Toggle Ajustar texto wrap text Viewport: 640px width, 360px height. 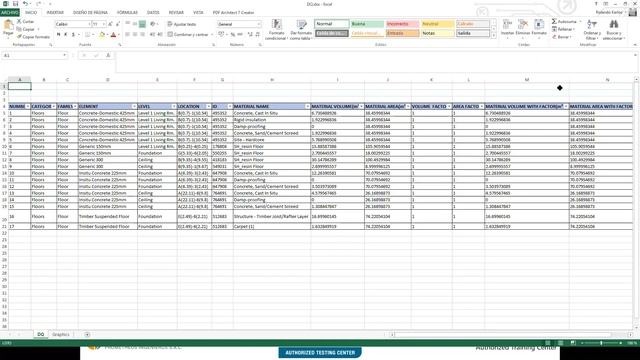coord(182,24)
